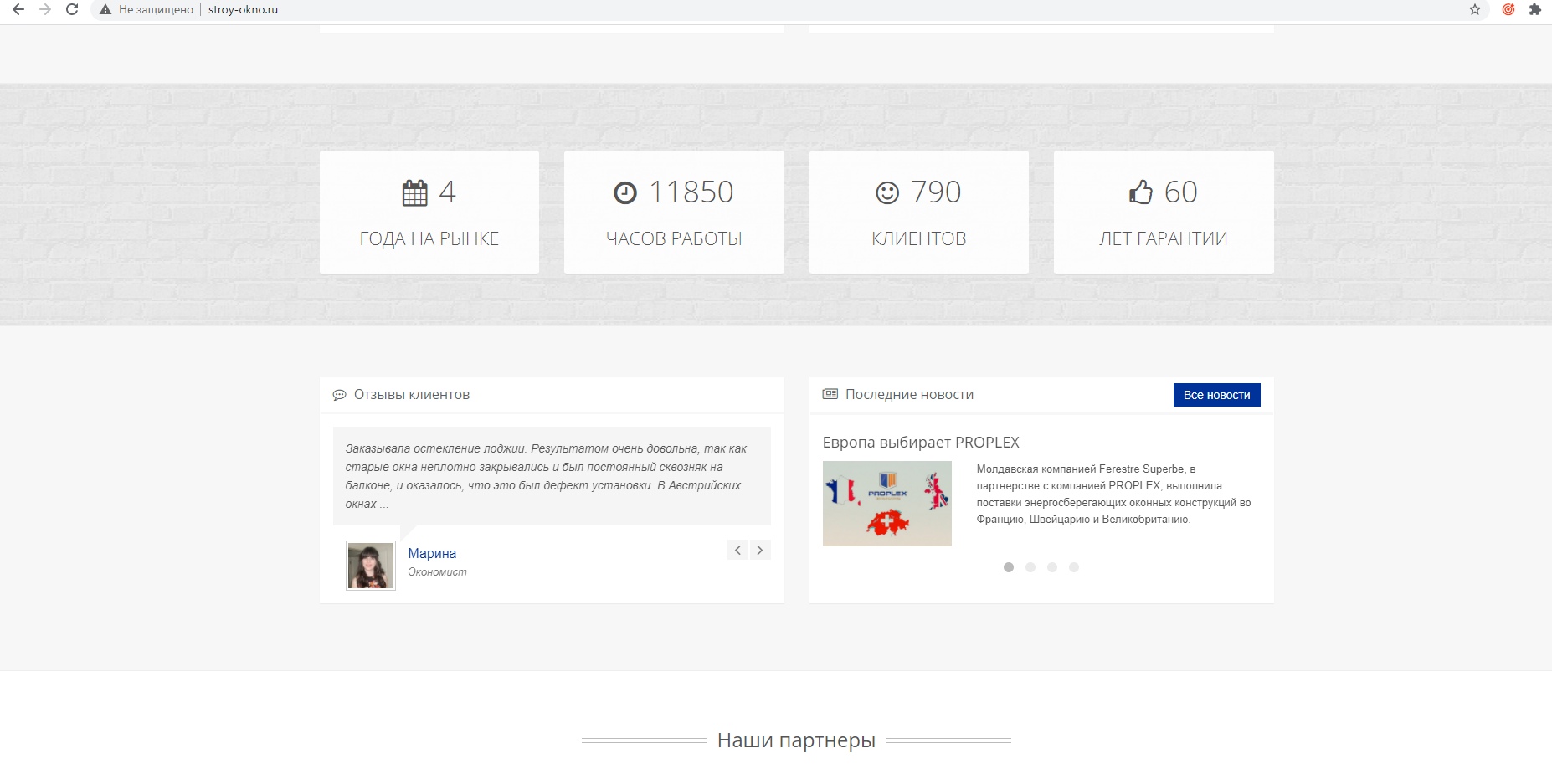Click the КЛИЕНТОВ label
1552x784 pixels.
click(919, 239)
